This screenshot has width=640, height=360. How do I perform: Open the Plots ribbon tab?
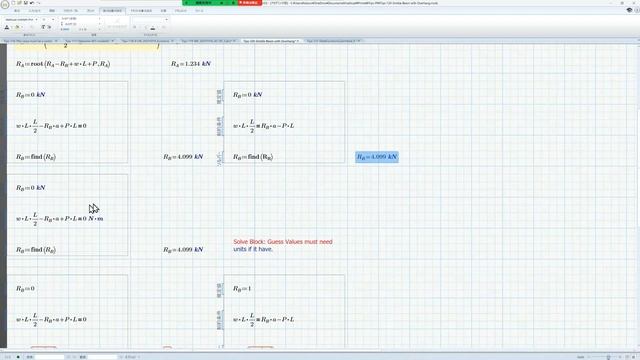point(90,11)
